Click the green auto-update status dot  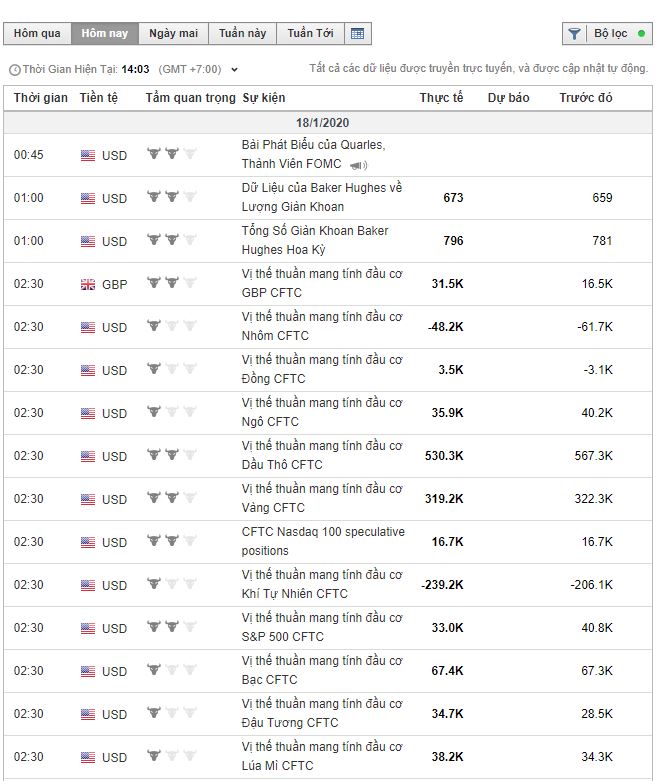(641, 34)
